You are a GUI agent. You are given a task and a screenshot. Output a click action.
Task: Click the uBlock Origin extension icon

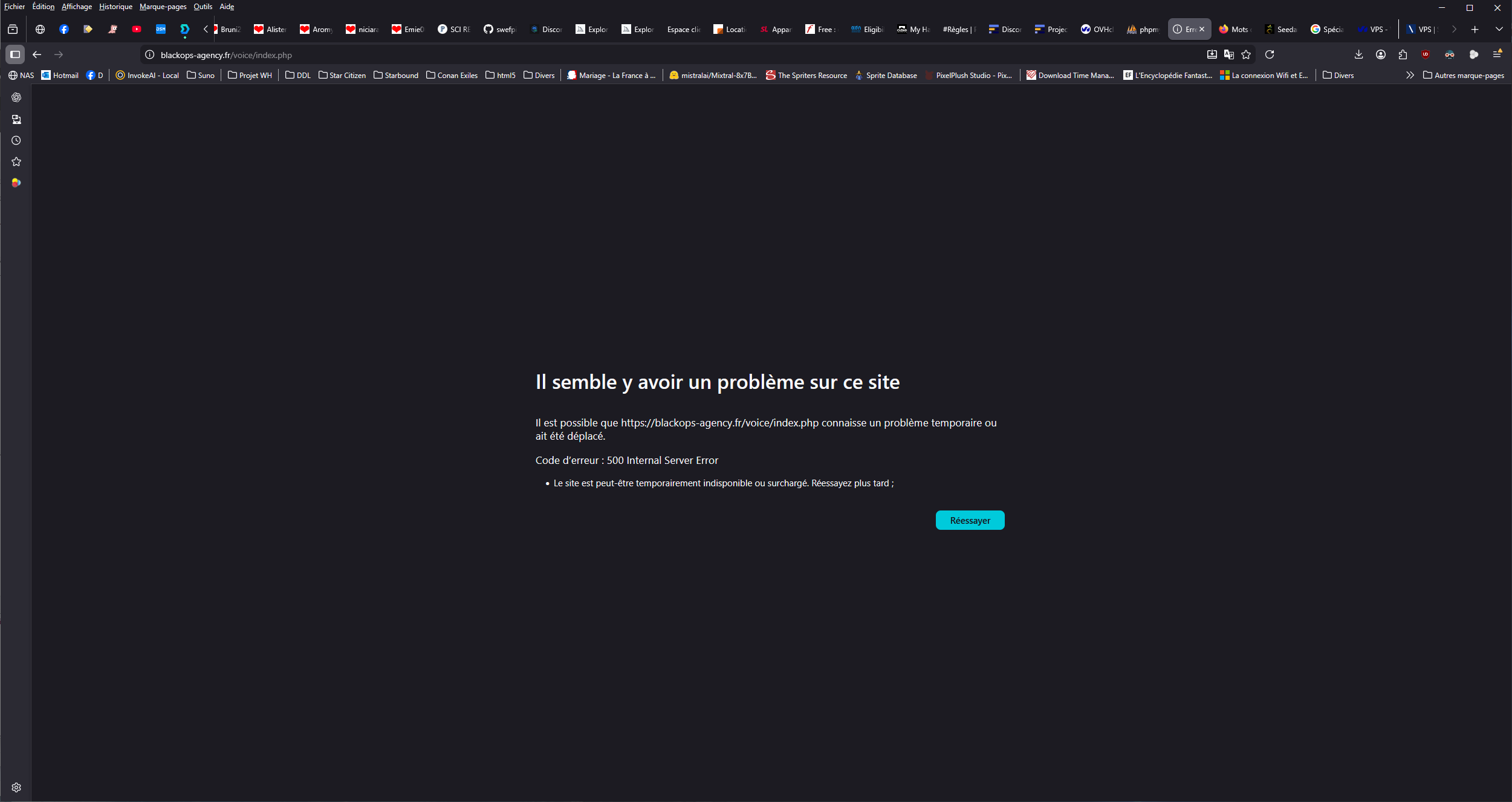[x=1426, y=54]
